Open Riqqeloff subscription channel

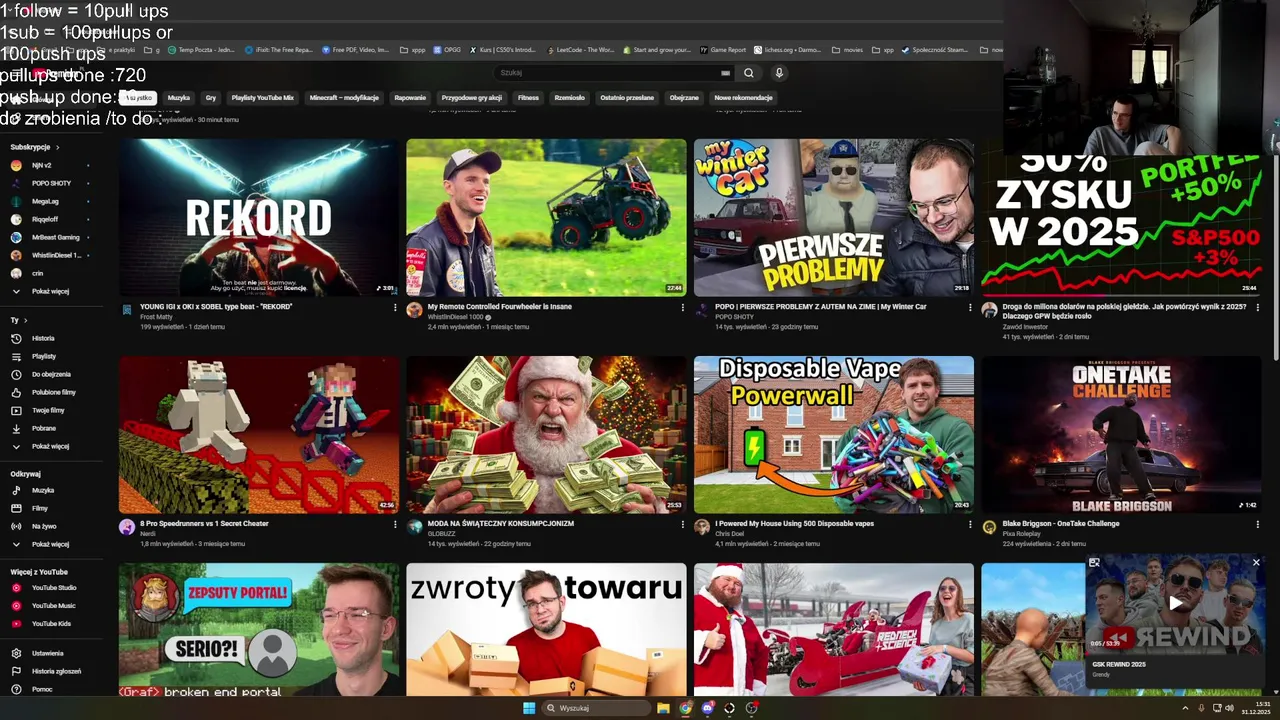click(45, 219)
